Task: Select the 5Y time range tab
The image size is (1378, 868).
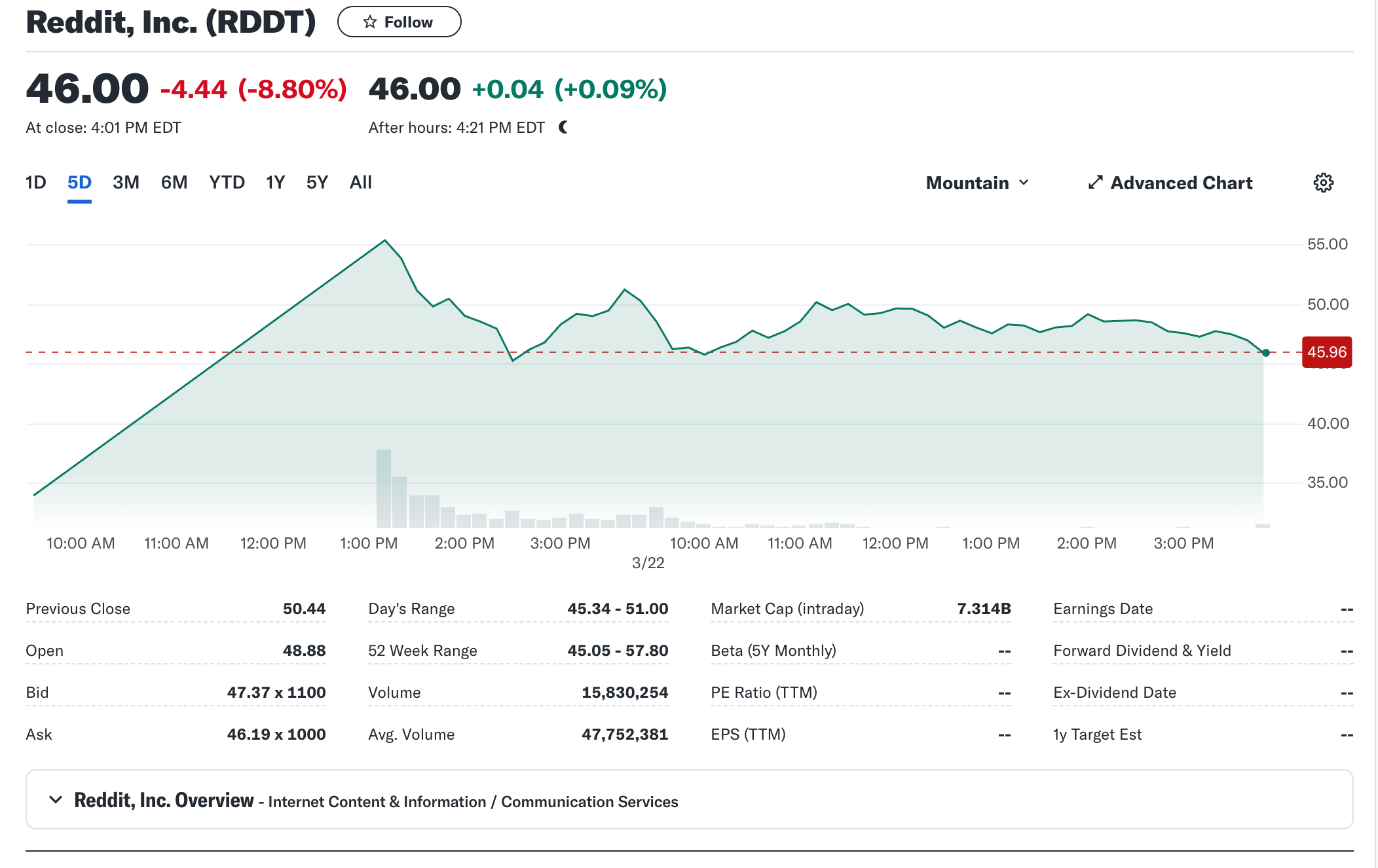Action: (317, 182)
